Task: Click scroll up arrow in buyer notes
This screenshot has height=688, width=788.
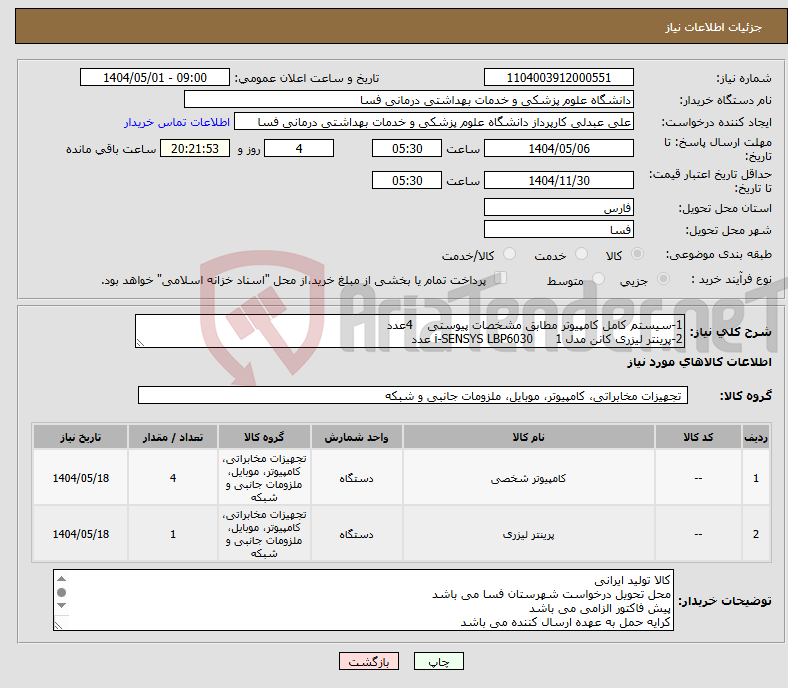Action: click(61, 579)
